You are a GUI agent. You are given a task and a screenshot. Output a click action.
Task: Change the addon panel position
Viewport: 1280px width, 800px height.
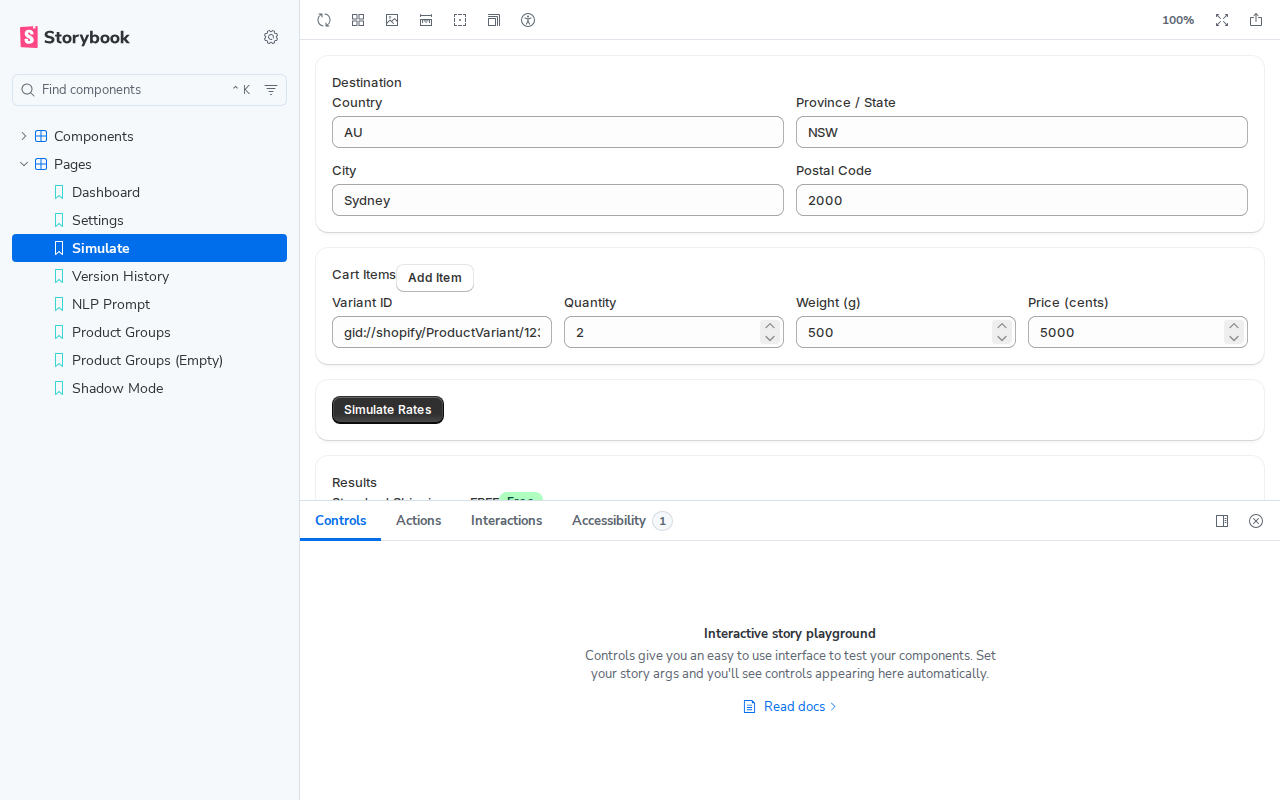point(1222,520)
